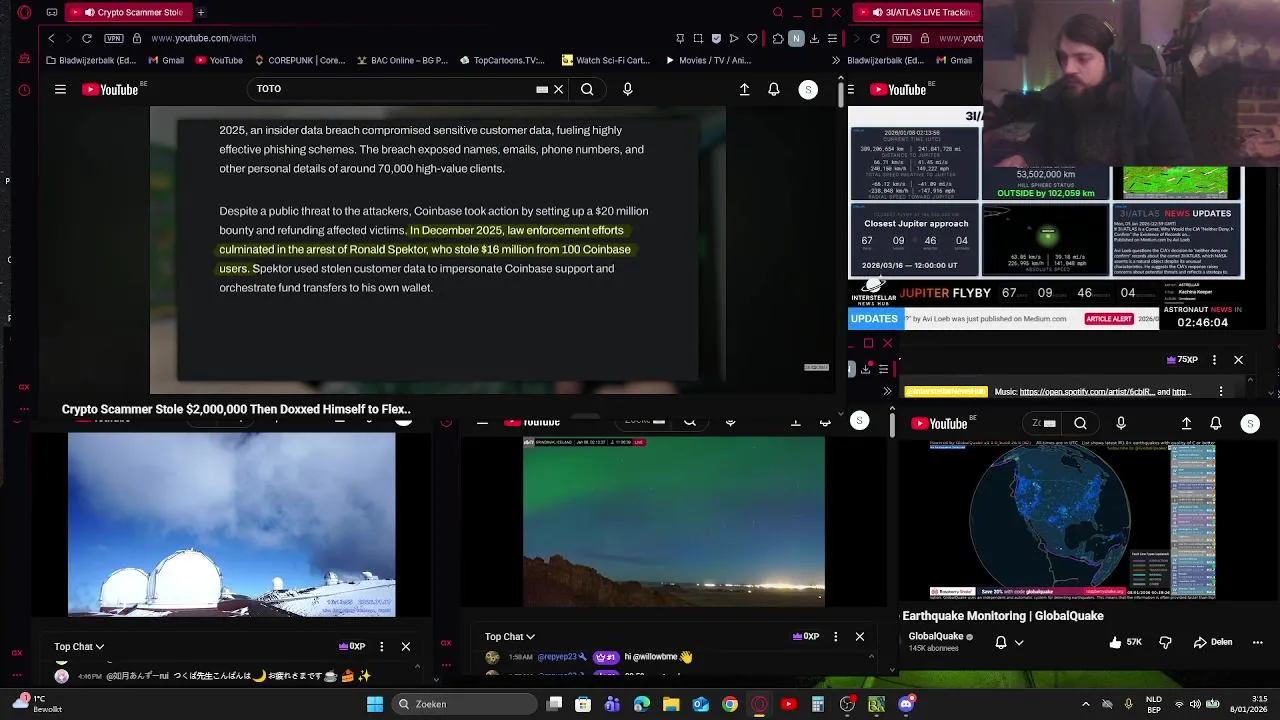Viewport: 1280px width, 720px height.
Task: Focus the www.youtube.com/watch address field
Action: [x=204, y=38]
